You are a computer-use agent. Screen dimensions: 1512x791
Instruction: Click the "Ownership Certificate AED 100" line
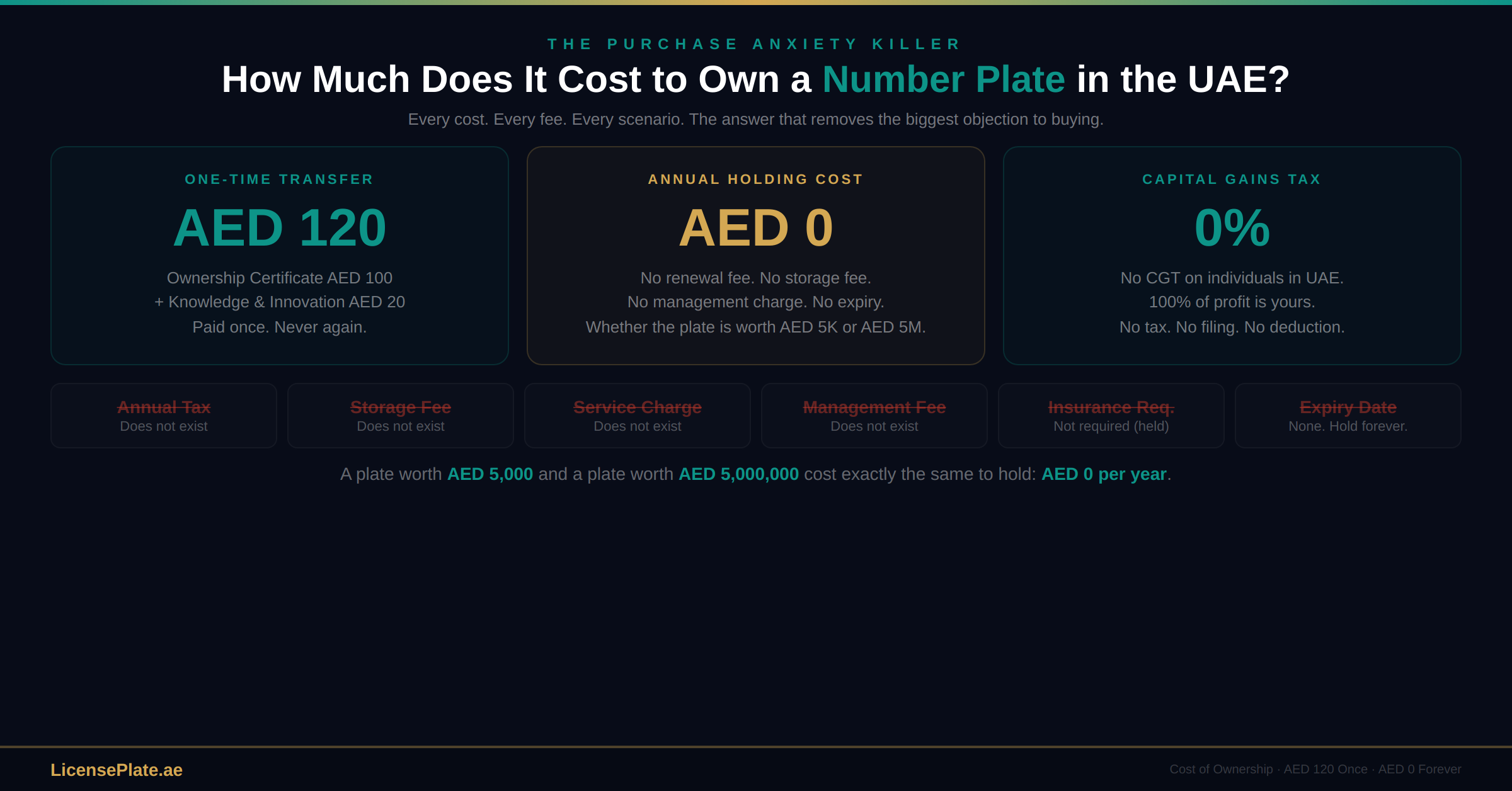pyautogui.click(x=280, y=278)
